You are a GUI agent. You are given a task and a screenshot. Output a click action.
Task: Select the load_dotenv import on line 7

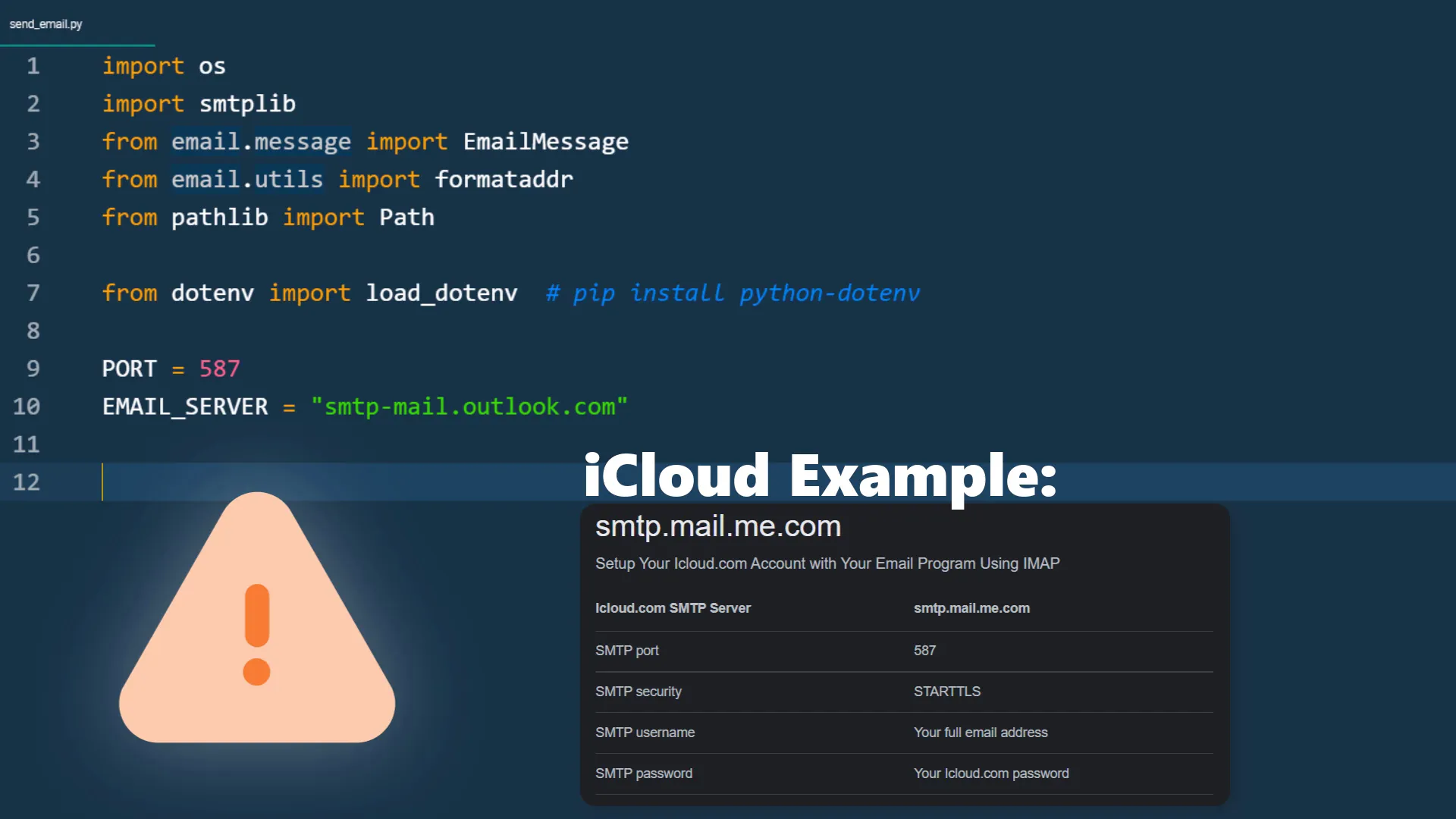coord(441,293)
